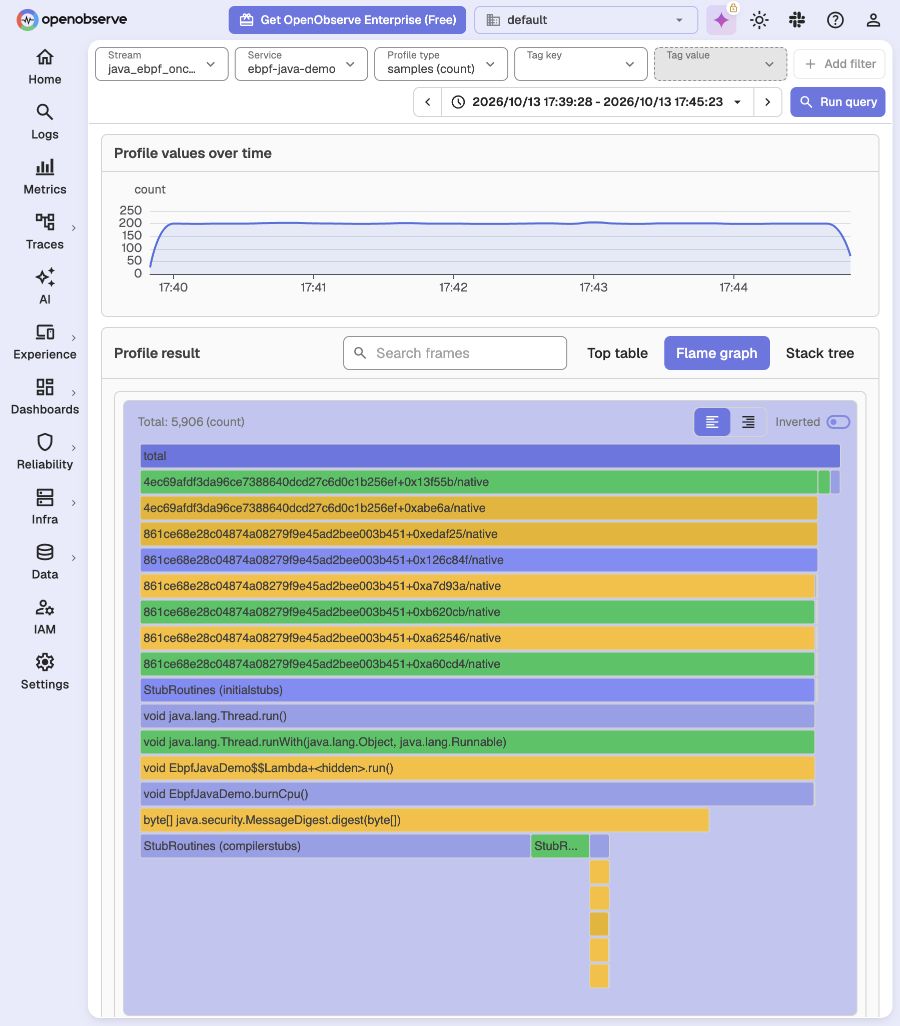Open Slack community icon
Image resolution: width=900 pixels, height=1026 pixels.
point(797,20)
